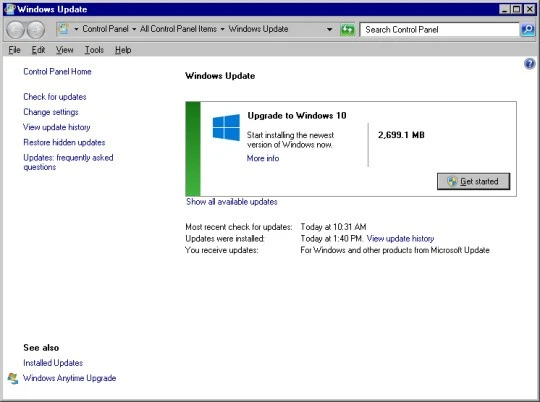The image size is (540, 402).
Task: Click the 2,699.1 MB size text
Action: click(401, 135)
